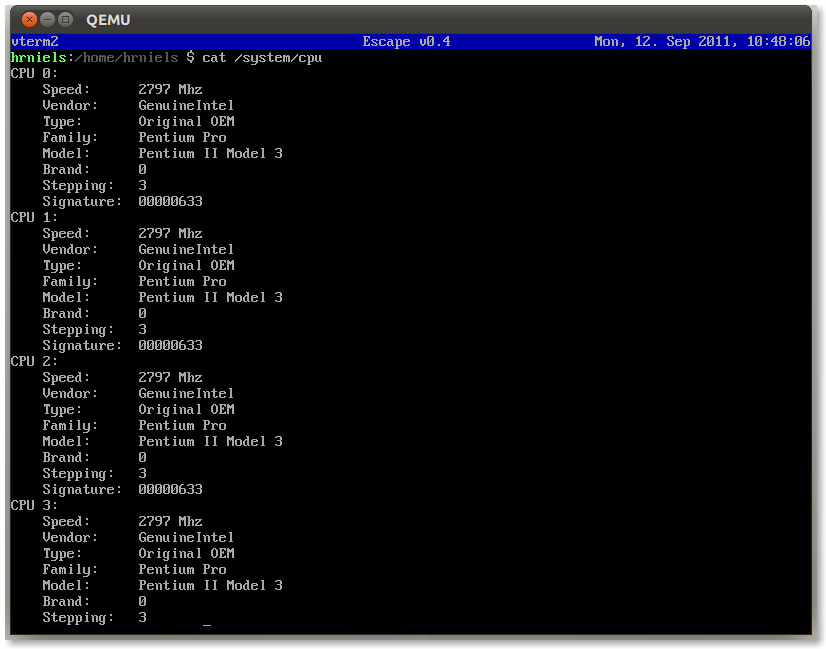Click Pentium II Model 3 under CPU 0

[x=210, y=153]
